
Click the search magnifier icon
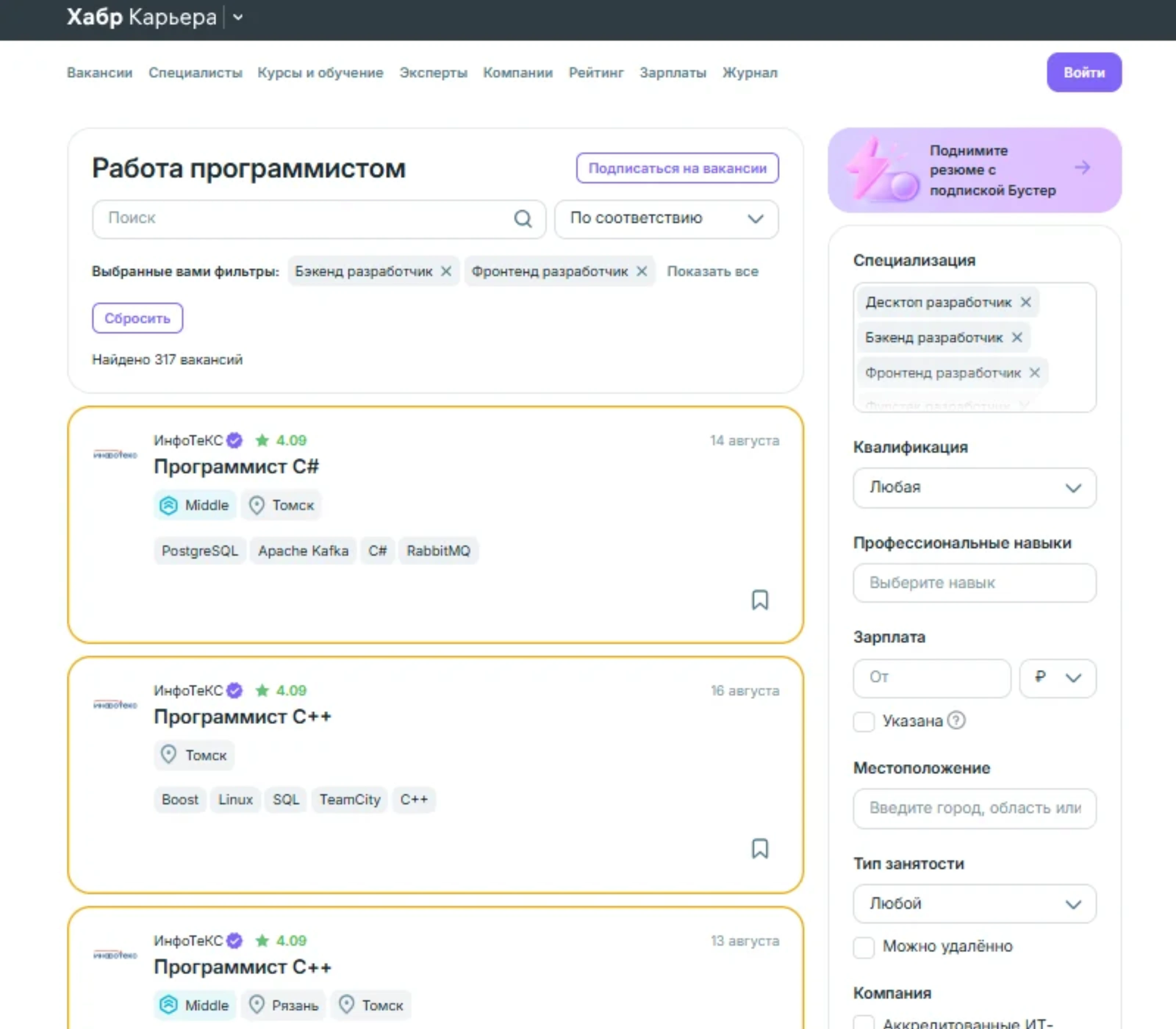coord(523,219)
